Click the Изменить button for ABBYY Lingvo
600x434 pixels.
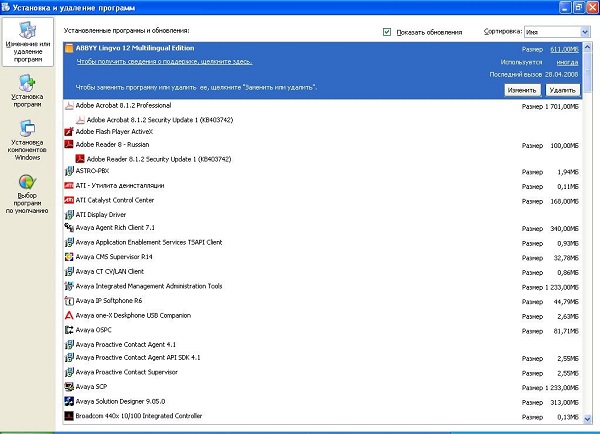tap(522, 90)
